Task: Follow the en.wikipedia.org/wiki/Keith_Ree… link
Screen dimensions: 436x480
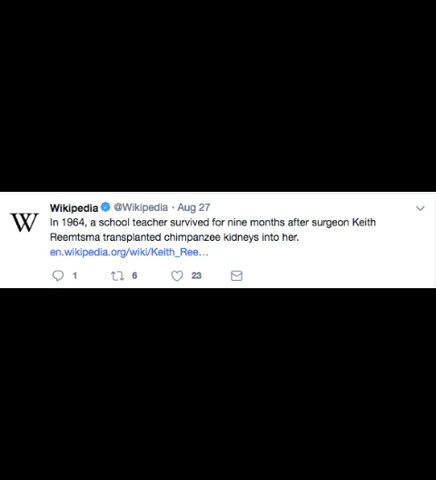Action: pos(129,252)
